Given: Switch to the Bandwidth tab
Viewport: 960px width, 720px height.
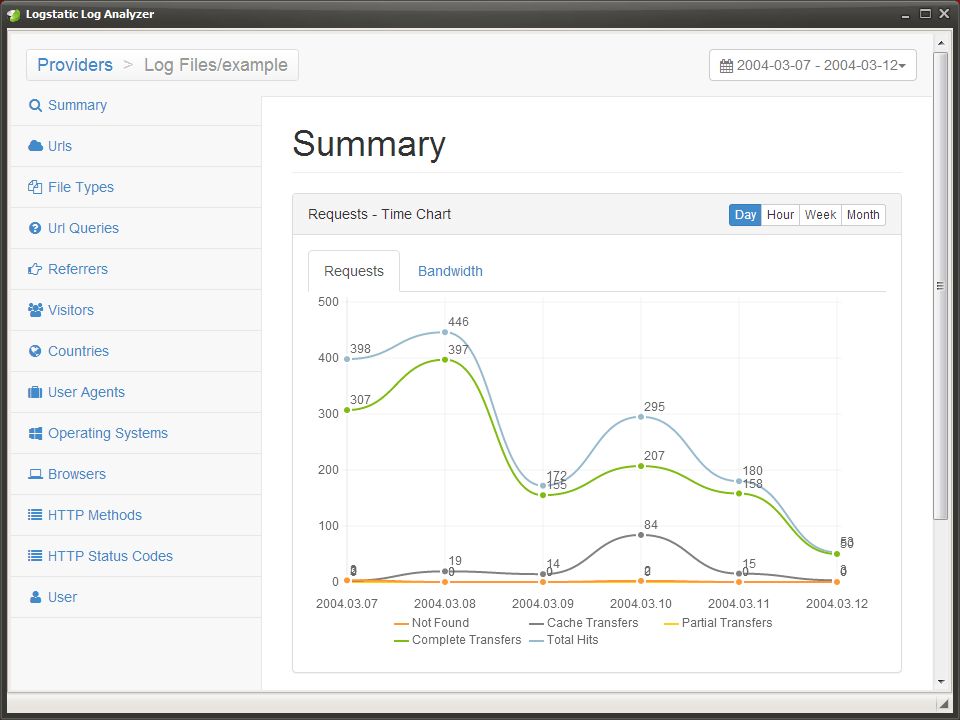Looking at the screenshot, I should click(450, 271).
